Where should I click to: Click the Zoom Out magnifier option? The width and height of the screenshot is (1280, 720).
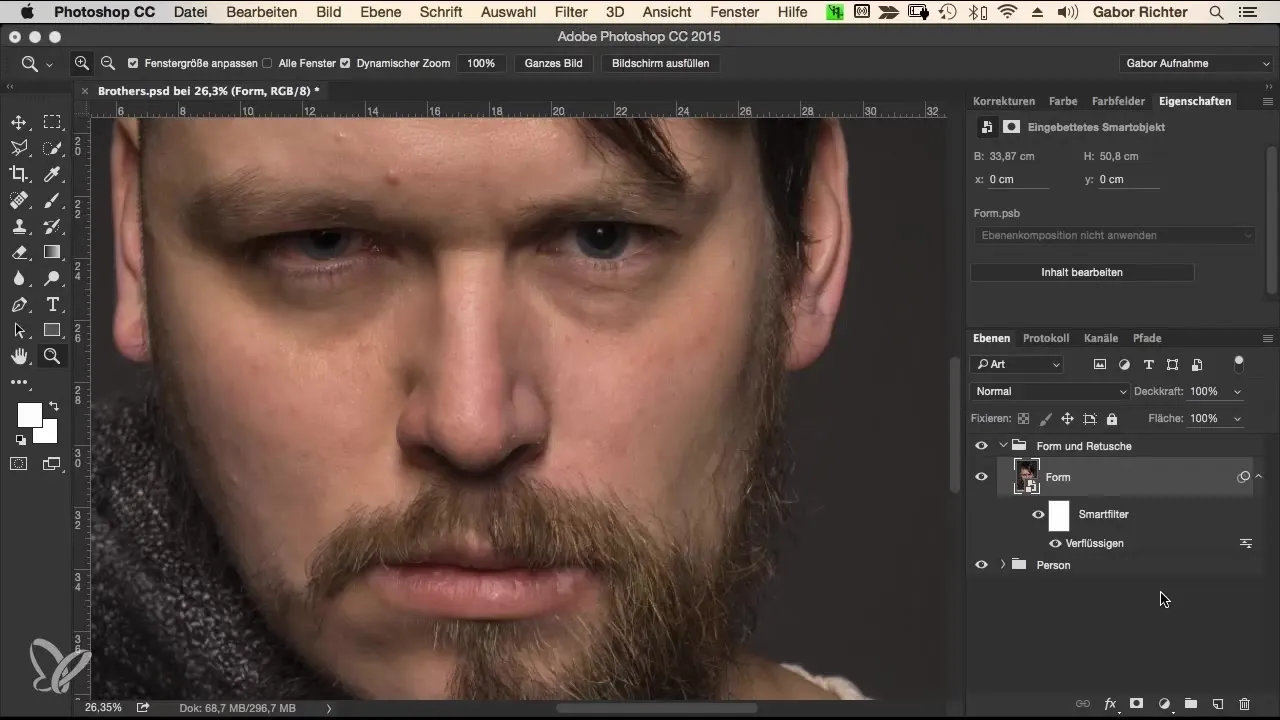click(108, 63)
